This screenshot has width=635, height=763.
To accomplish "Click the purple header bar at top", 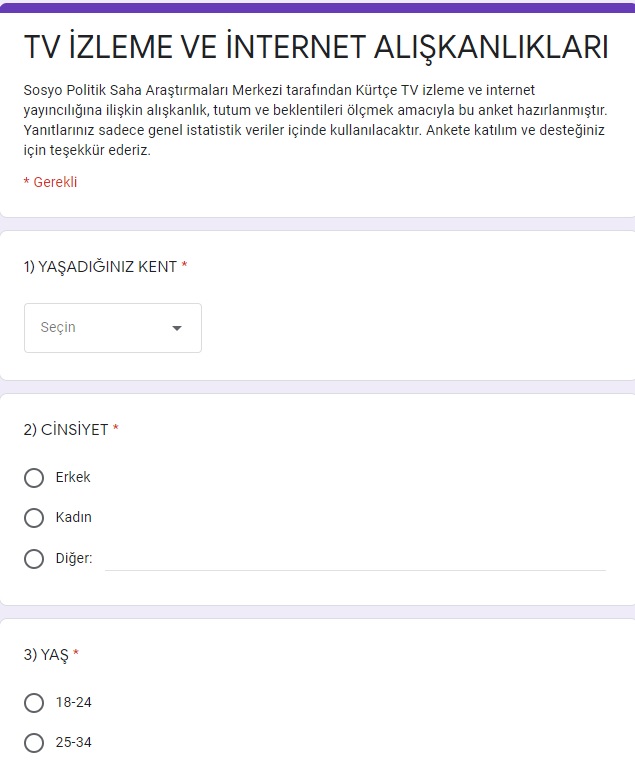I will coord(317,8).
